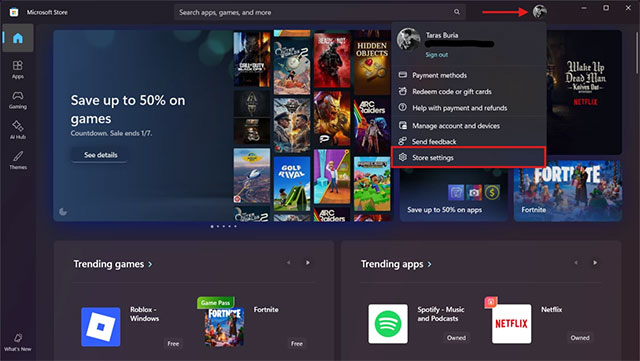Screen dimensions: 640x361
Task: Open the Spotify app icon
Action: (388, 323)
